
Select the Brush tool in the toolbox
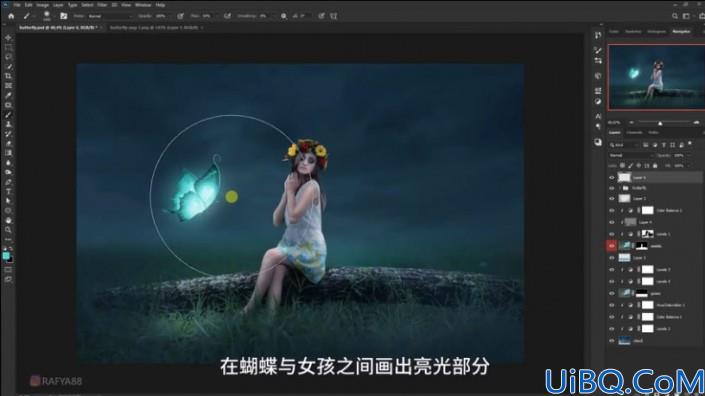click(8, 115)
